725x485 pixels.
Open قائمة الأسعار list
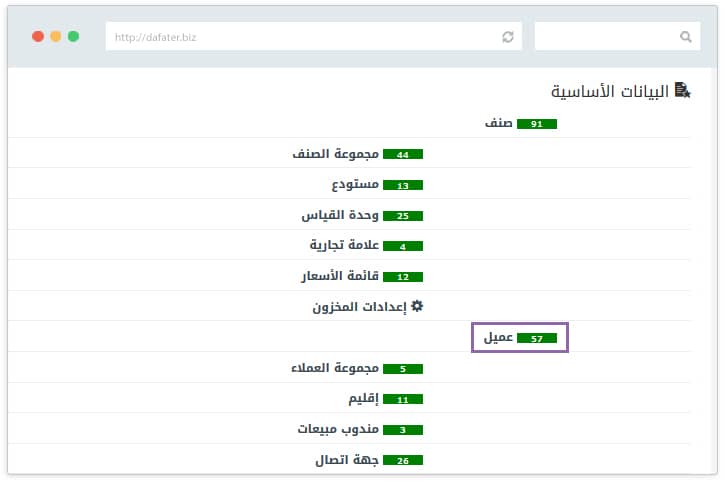[x=338, y=276]
